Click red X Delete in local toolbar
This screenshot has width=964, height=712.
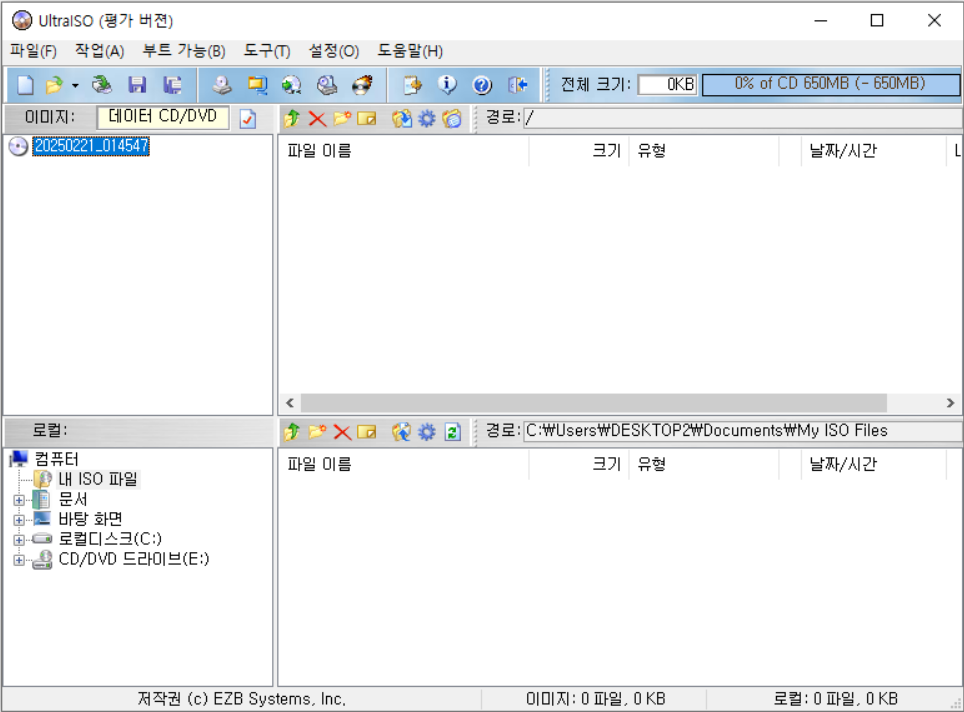tap(342, 432)
